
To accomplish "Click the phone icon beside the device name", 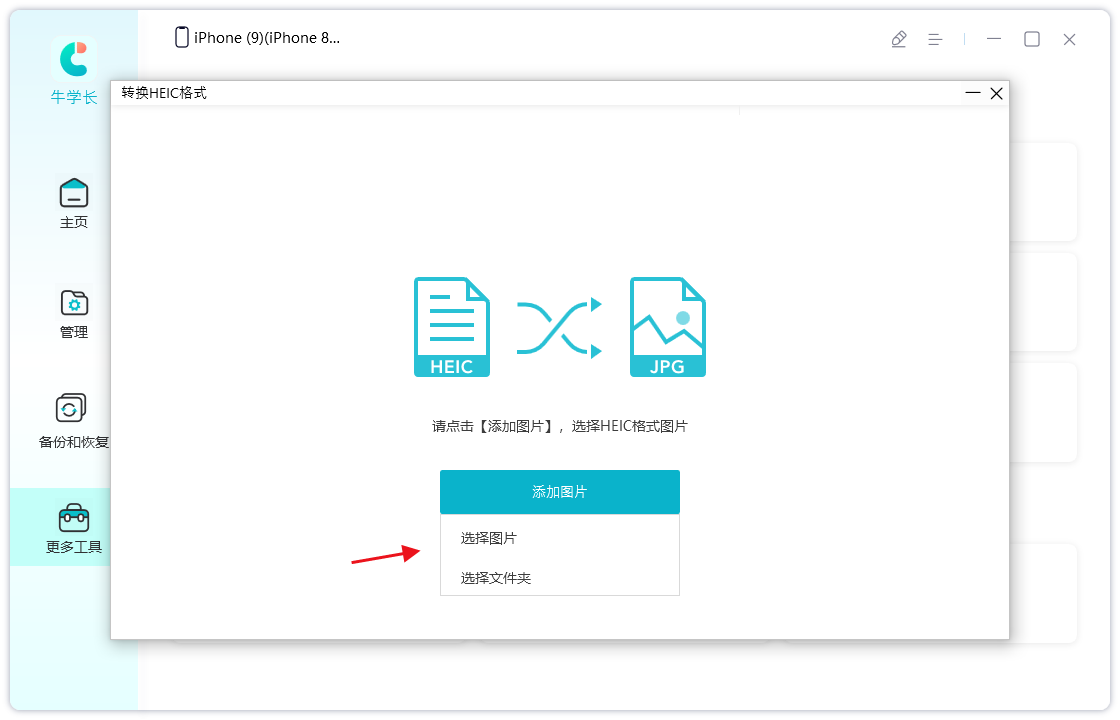I will [x=181, y=36].
